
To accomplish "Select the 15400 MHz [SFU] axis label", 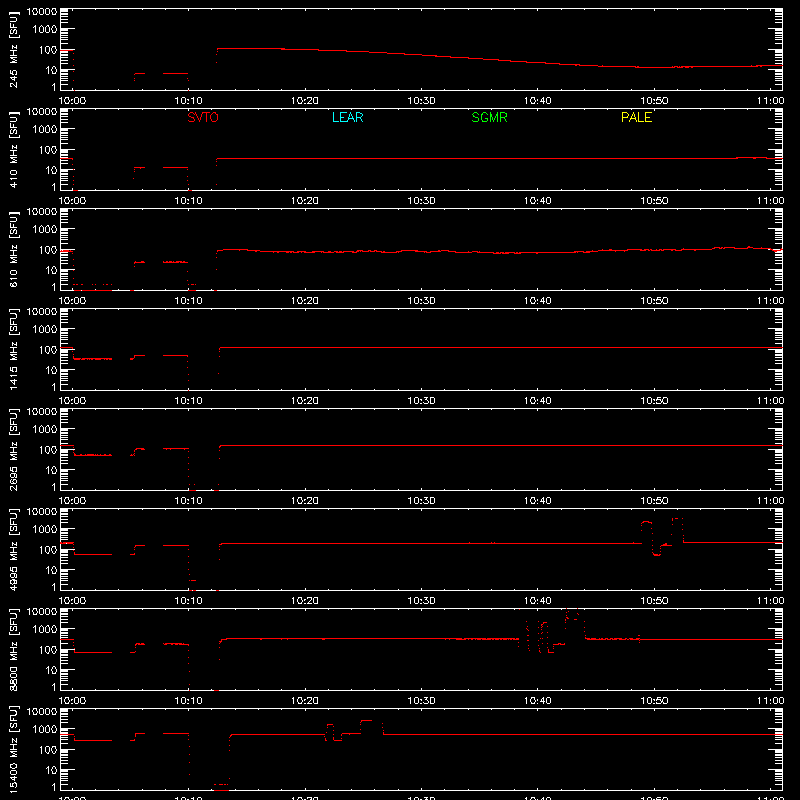I will click(x=13, y=749).
